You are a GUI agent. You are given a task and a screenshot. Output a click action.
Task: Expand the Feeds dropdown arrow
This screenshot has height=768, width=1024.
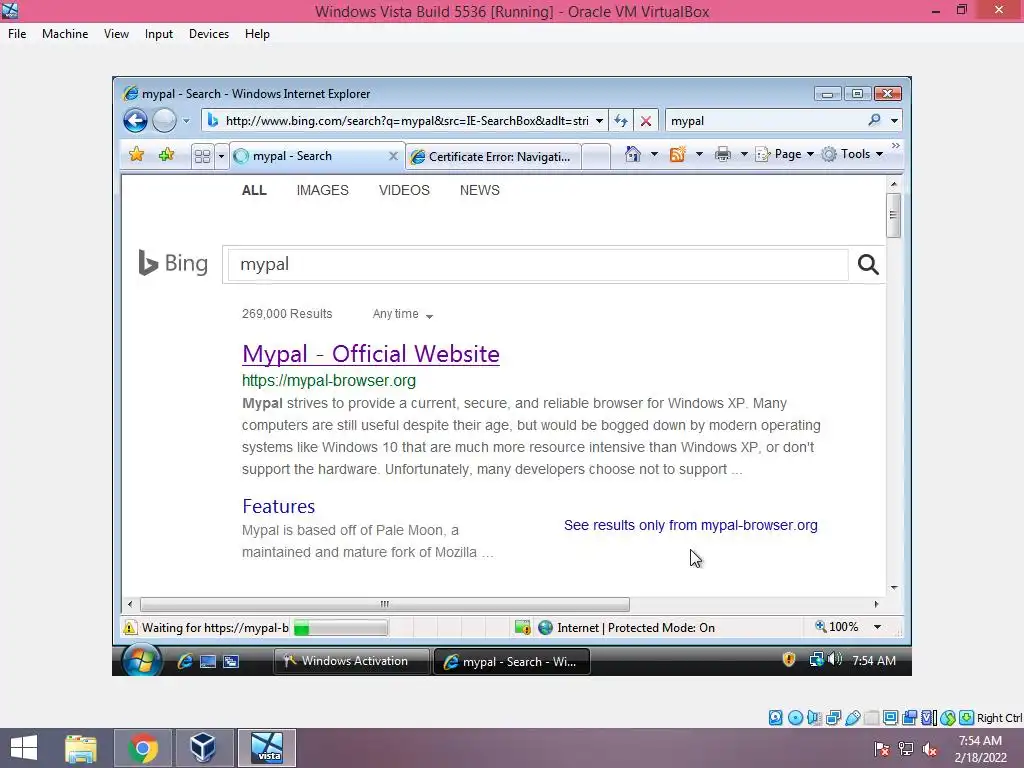[699, 154]
